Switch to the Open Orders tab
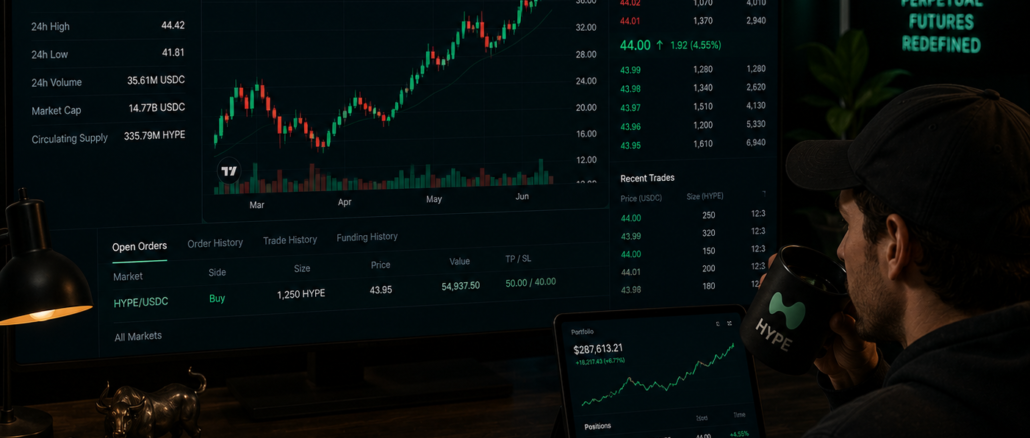 139,247
